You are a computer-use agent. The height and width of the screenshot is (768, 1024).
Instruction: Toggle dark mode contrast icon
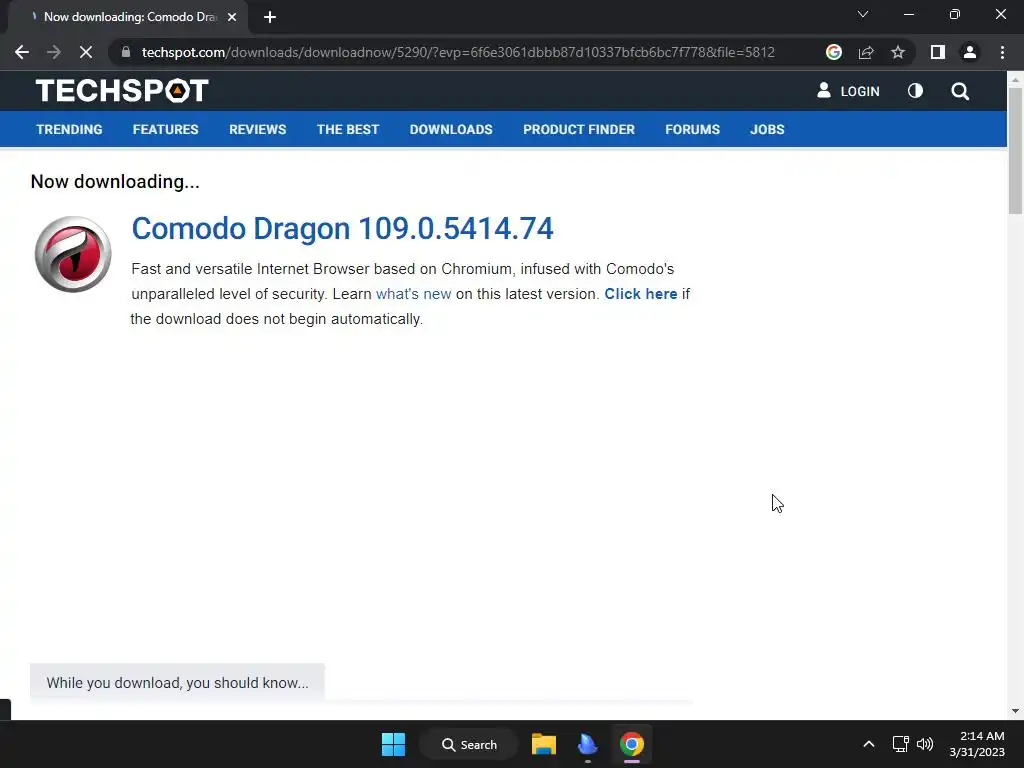click(916, 91)
